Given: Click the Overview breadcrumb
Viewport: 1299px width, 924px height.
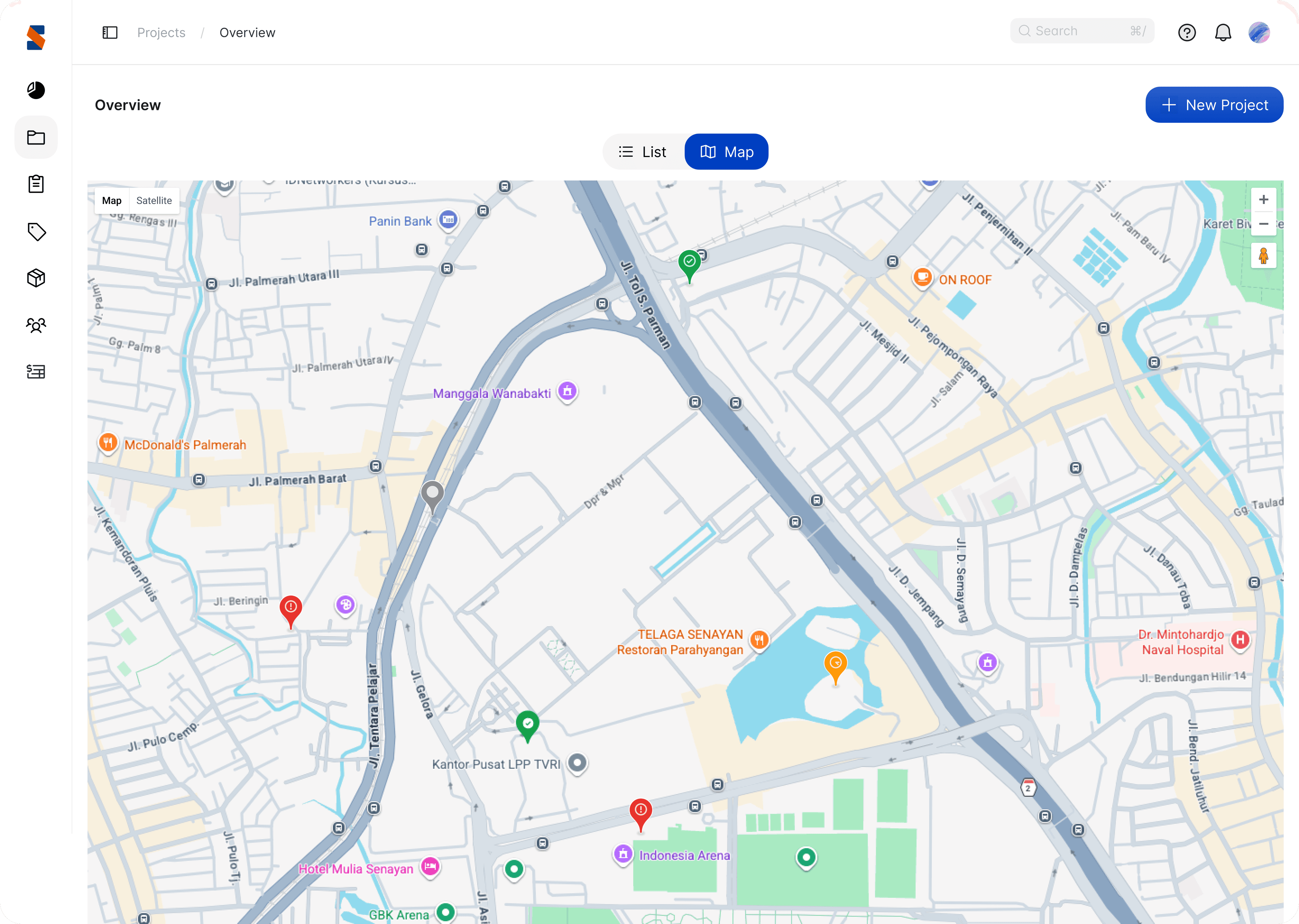Looking at the screenshot, I should (247, 32).
